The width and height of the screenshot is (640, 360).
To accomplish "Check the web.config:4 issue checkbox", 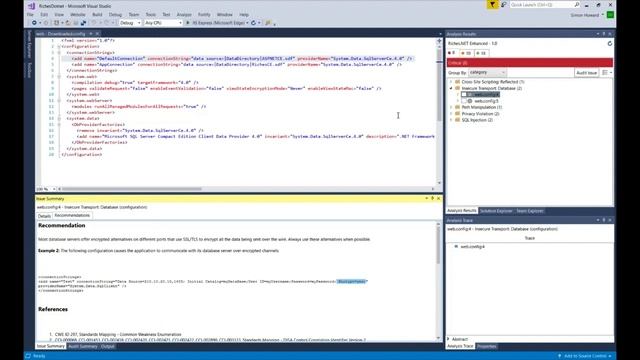I will 464,94.
